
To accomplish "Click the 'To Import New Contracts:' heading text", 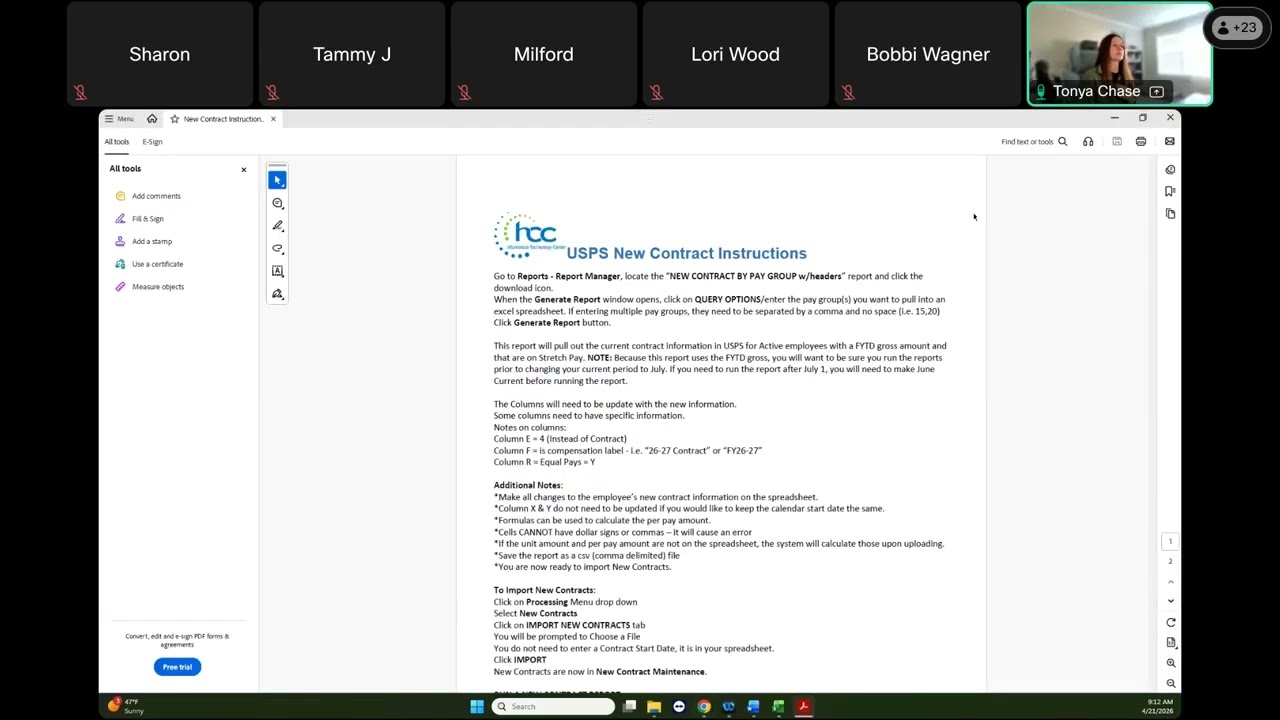I will (544, 591).
